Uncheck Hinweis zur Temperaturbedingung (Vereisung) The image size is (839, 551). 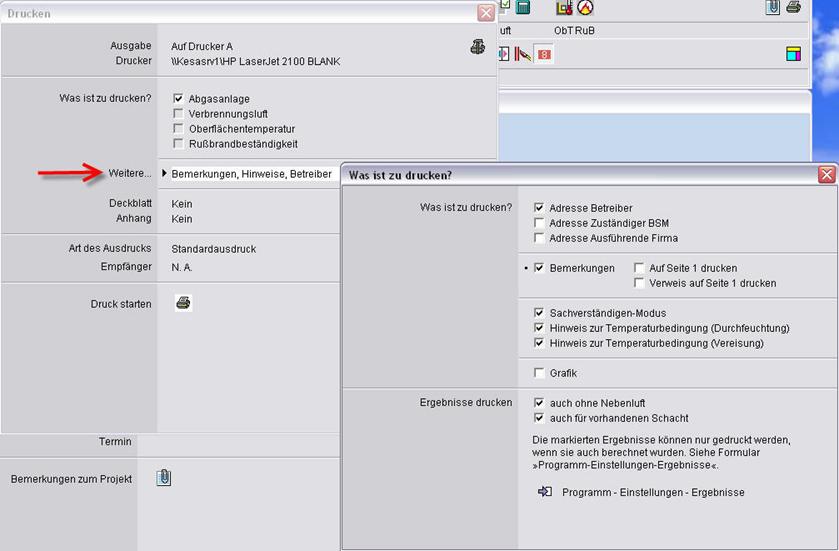[x=539, y=342]
